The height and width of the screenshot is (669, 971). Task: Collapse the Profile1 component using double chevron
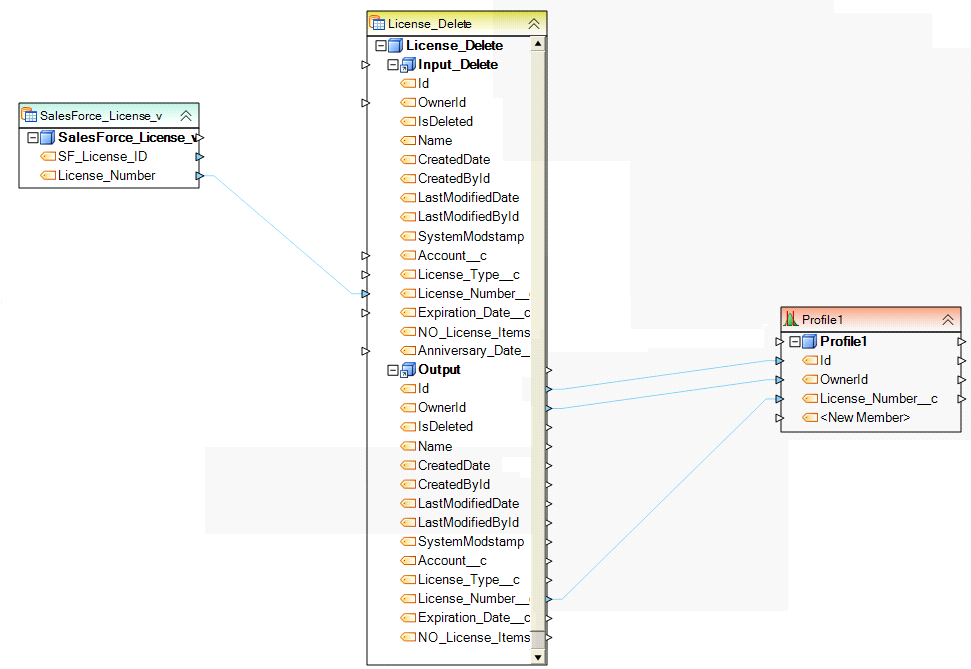[947, 319]
